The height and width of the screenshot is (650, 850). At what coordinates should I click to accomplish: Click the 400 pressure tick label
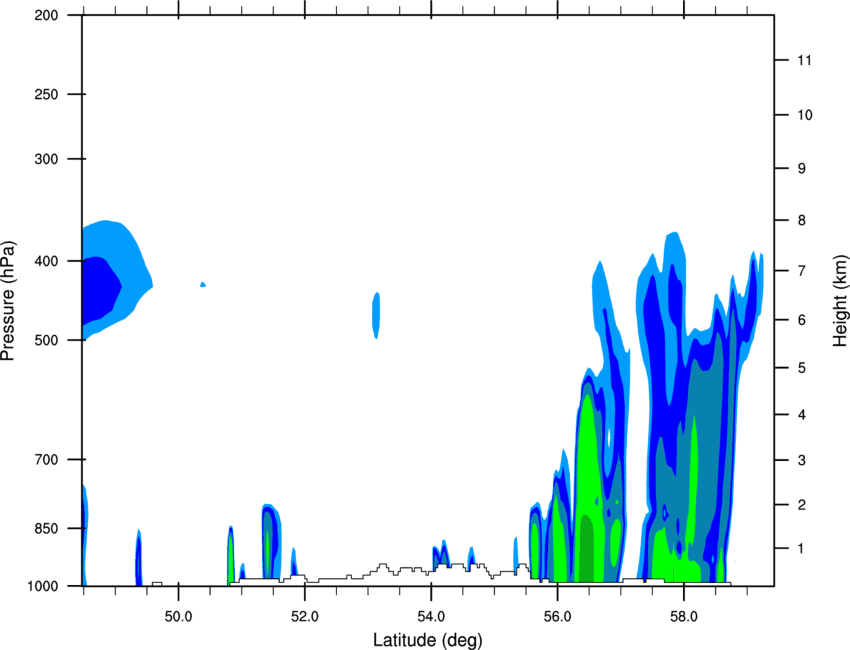46,261
